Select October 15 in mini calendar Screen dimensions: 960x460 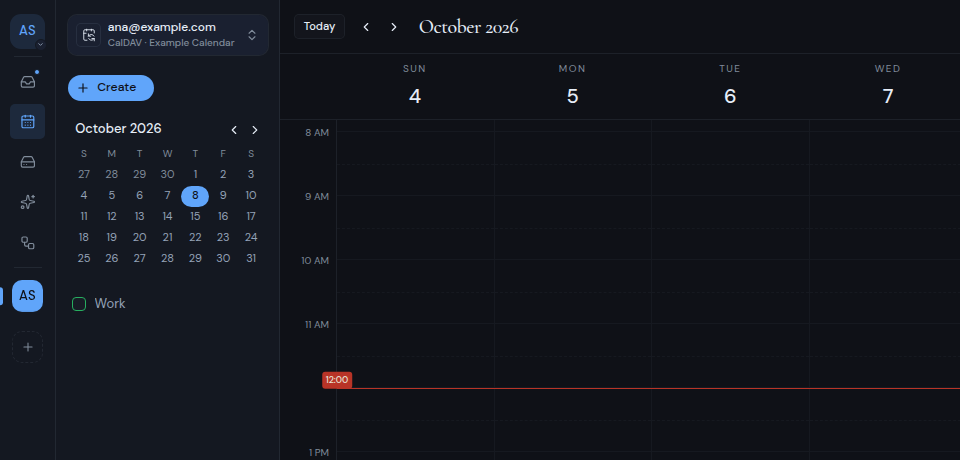coord(195,216)
